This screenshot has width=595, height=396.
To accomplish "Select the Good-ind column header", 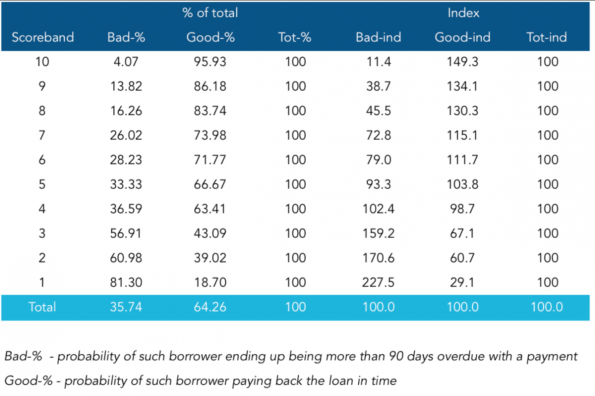I will 463,37.
